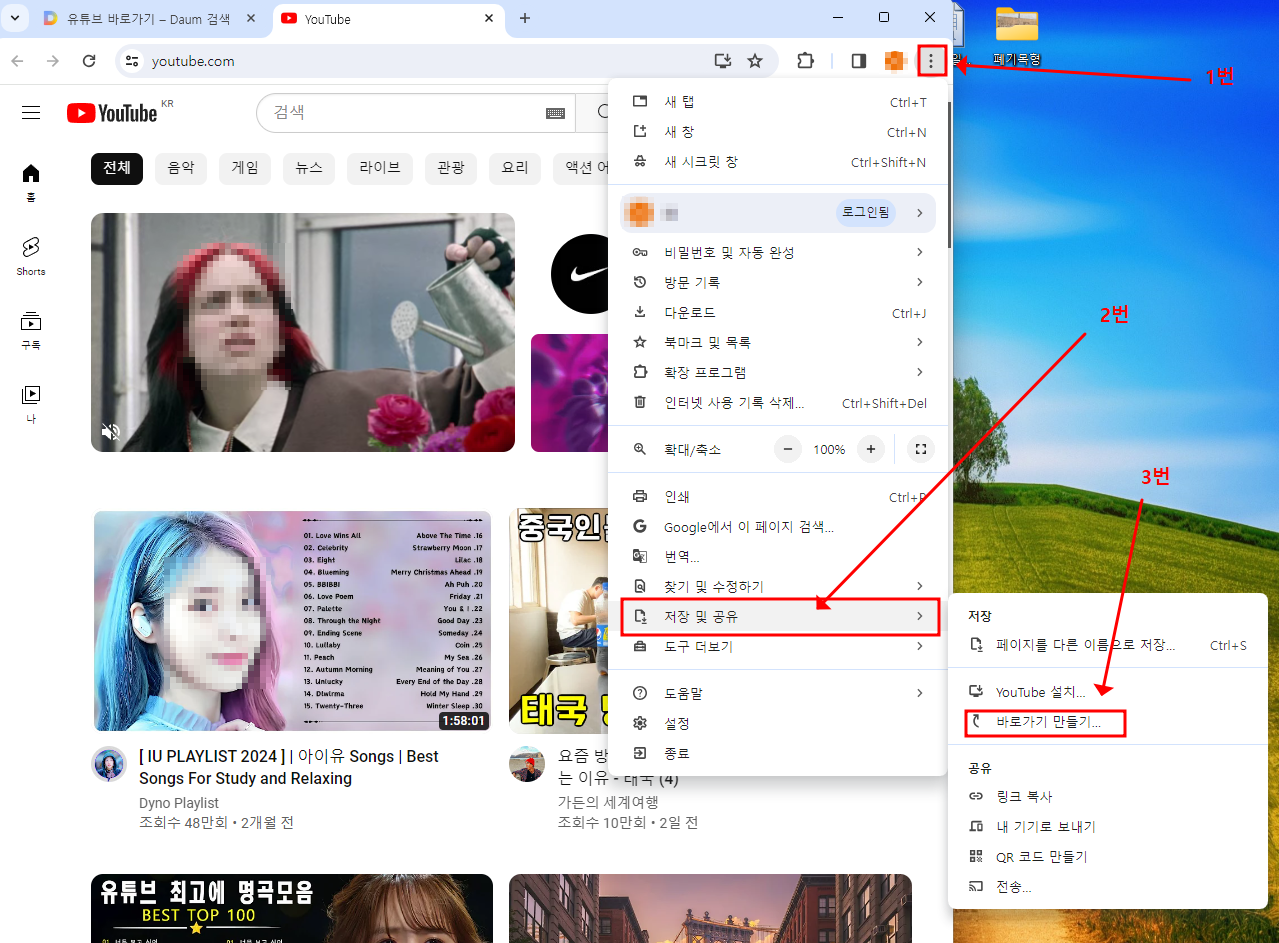Click the Chrome profile avatar icon in toolbar
Viewport: 1279px width, 943px height.
pyautogui.click(x=895, y=61)
